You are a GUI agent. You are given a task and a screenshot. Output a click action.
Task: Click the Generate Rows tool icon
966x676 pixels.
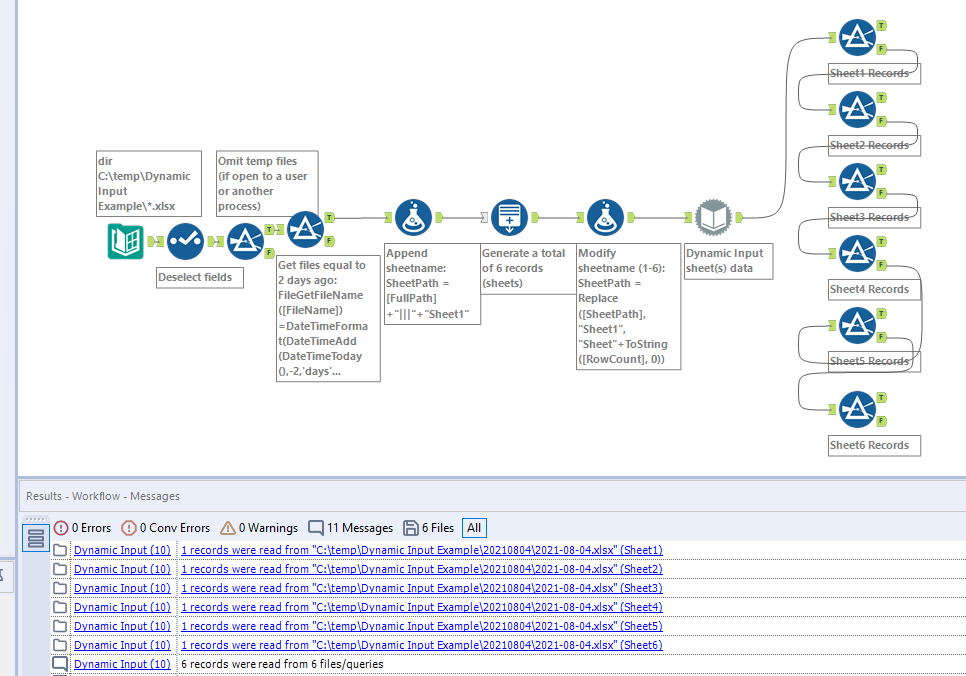[x=509, y=218]
